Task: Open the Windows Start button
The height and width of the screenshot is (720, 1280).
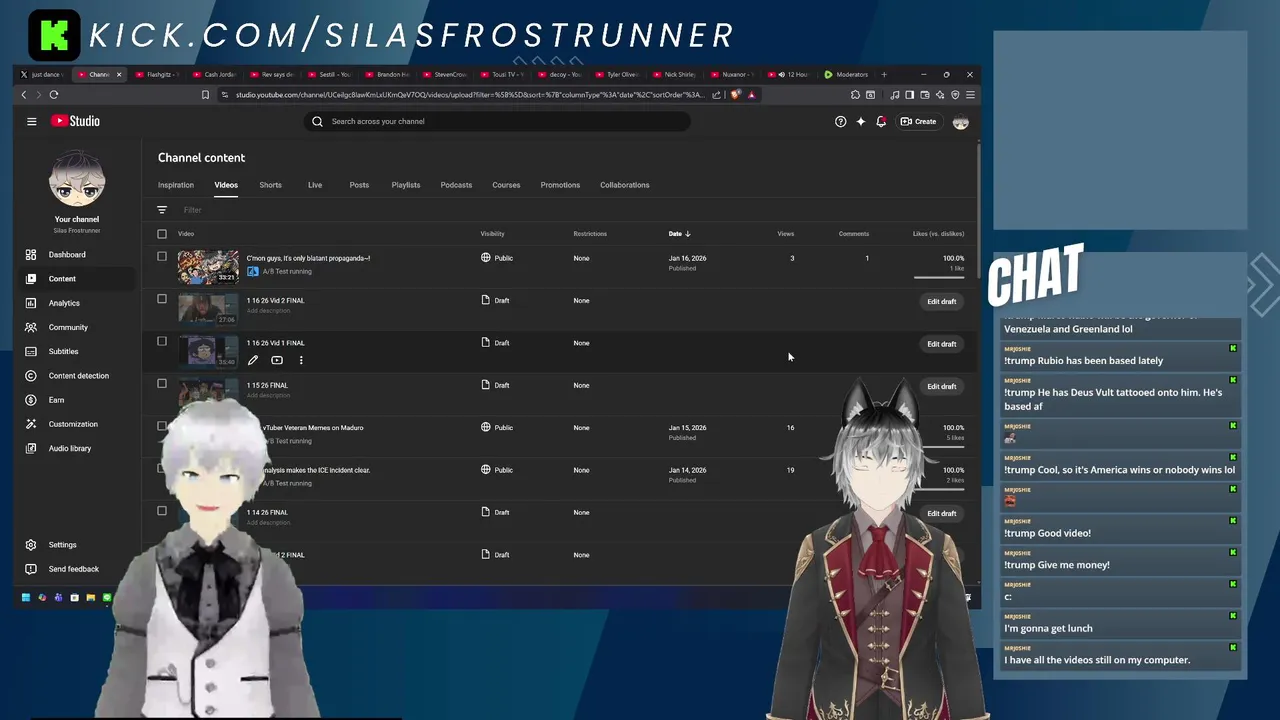Action: [x=26, y=598]
